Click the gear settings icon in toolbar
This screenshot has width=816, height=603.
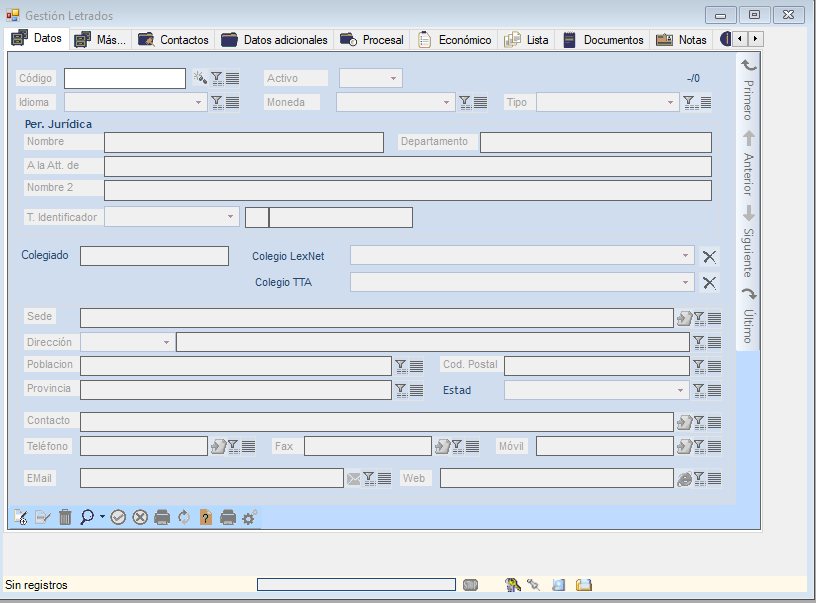click(x=250, y=517)
